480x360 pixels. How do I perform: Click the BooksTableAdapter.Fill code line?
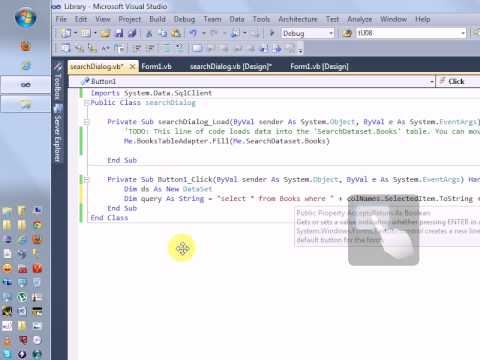pyautogui.click(x=227, y=141)
